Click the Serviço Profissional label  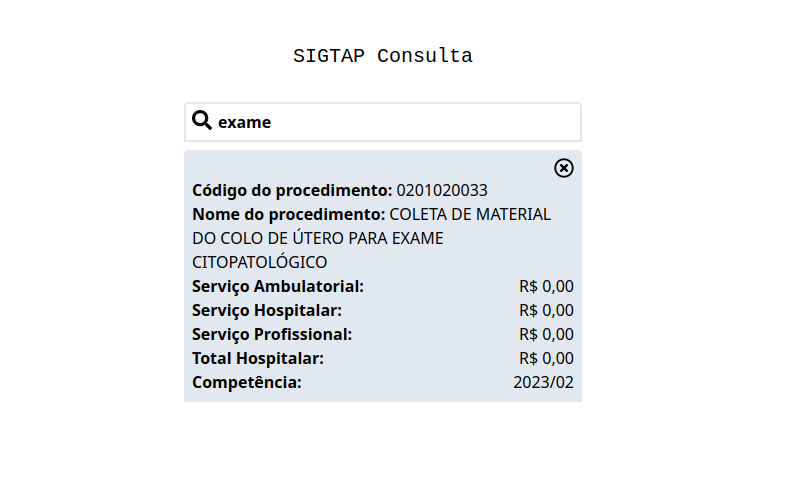272,335
